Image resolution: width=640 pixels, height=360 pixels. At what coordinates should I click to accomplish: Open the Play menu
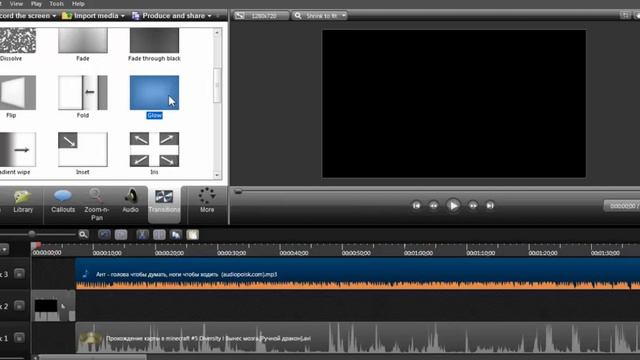(x=36, y=4)
